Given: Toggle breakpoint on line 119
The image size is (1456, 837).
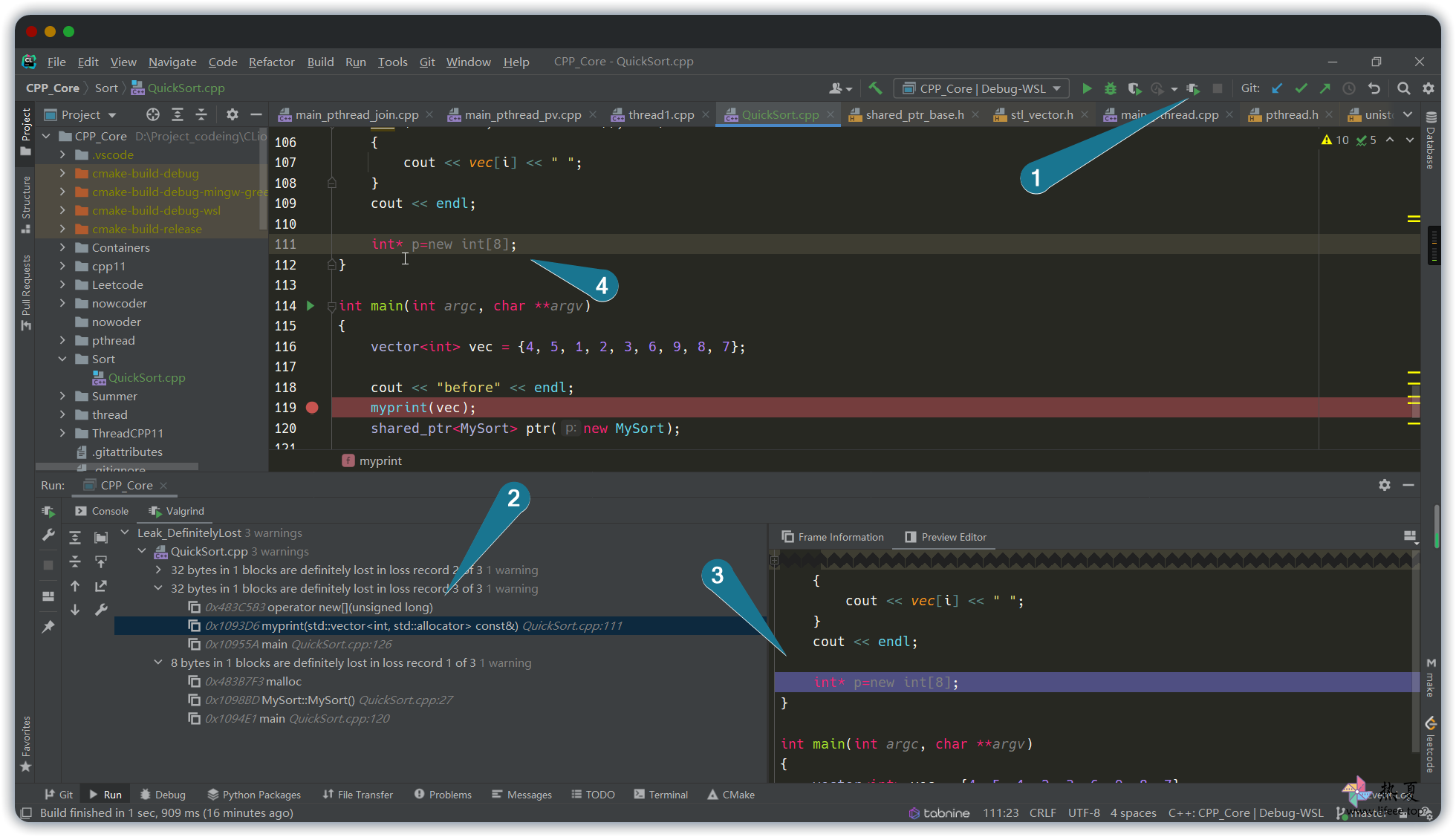Looking at the screenshot, I should 312,408.
